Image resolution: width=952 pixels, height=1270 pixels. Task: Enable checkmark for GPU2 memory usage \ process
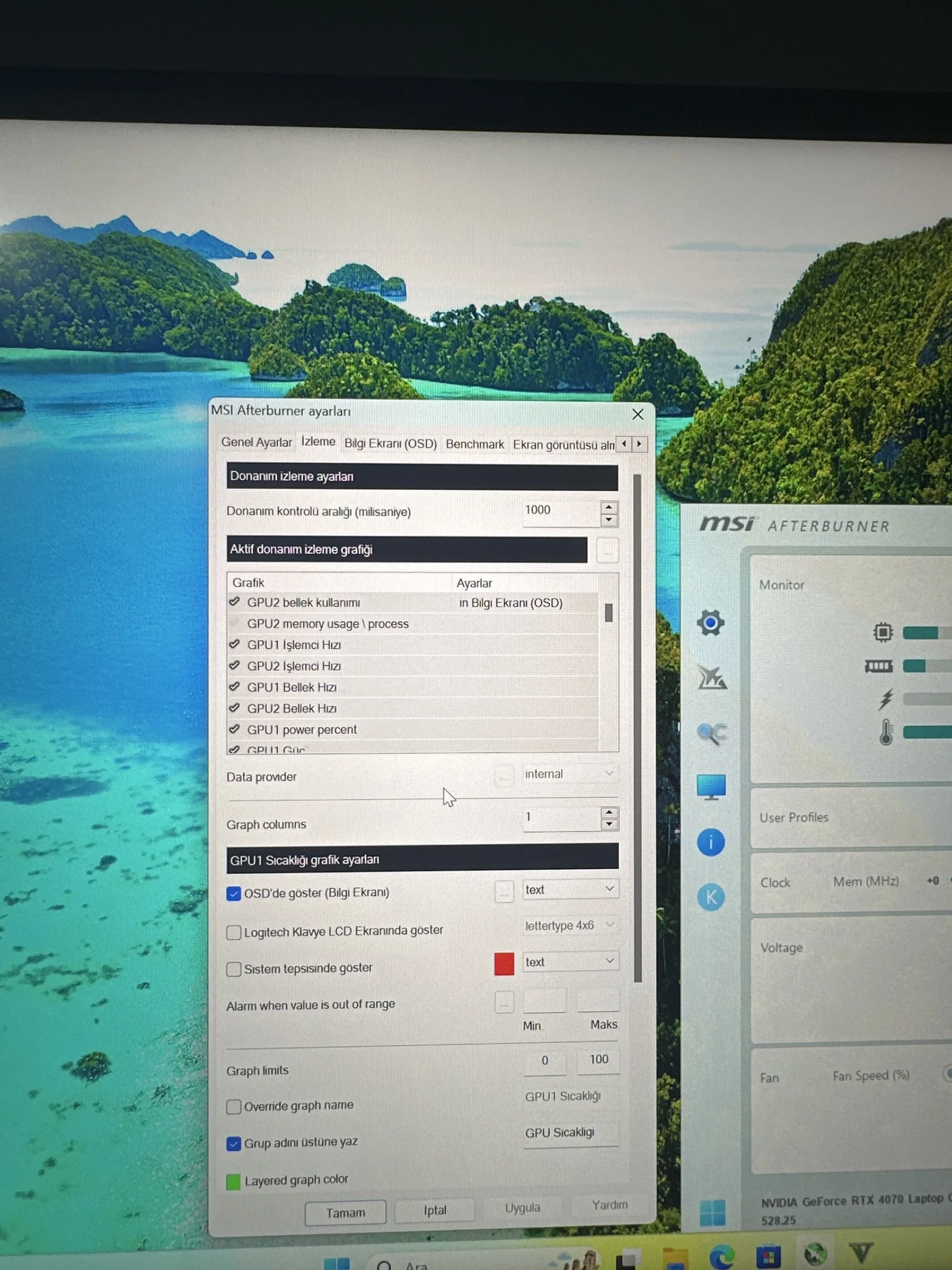pyautogui.click(x=234, y=623)
